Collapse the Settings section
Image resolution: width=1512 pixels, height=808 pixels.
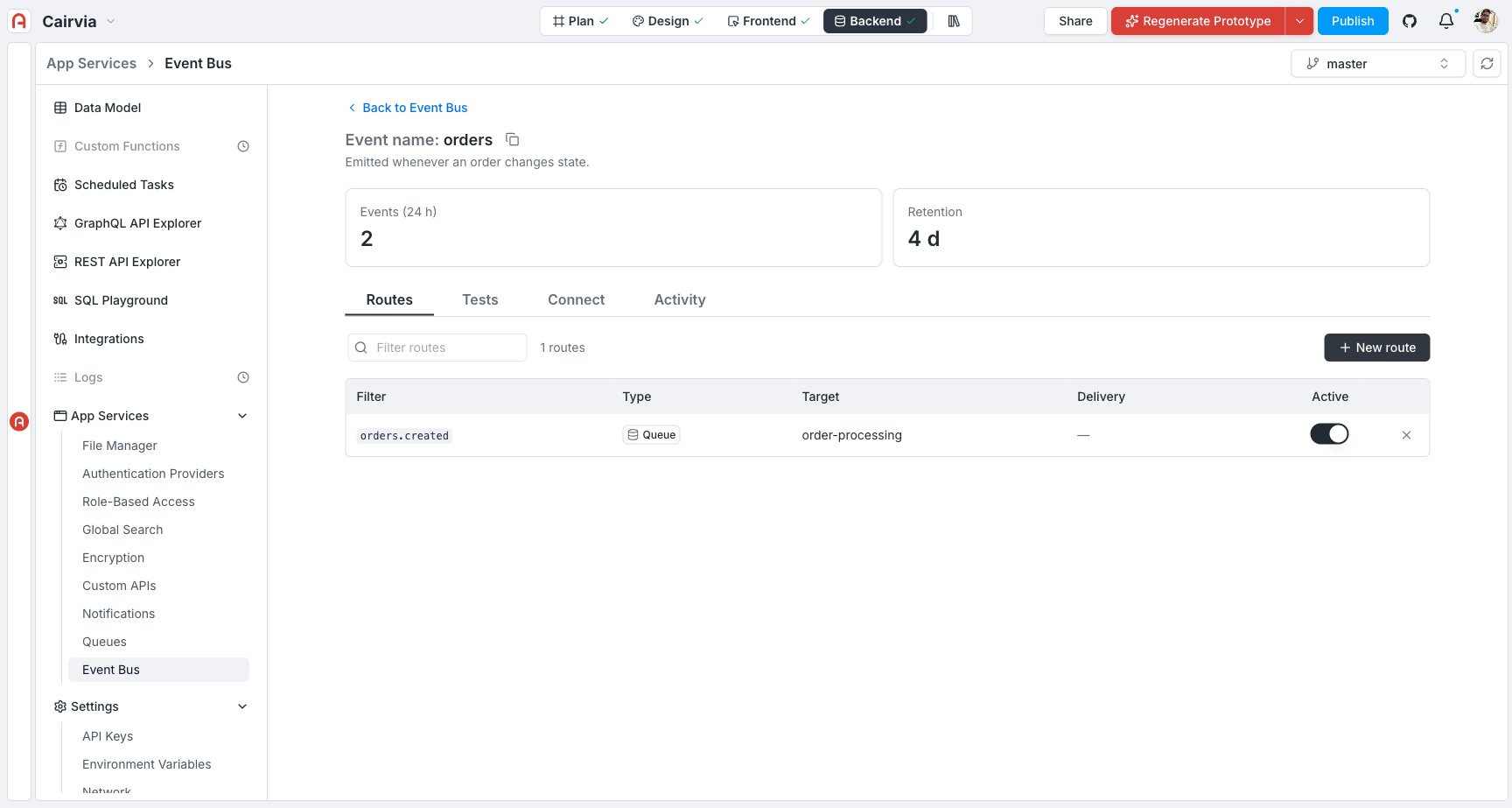pos(242,706)
